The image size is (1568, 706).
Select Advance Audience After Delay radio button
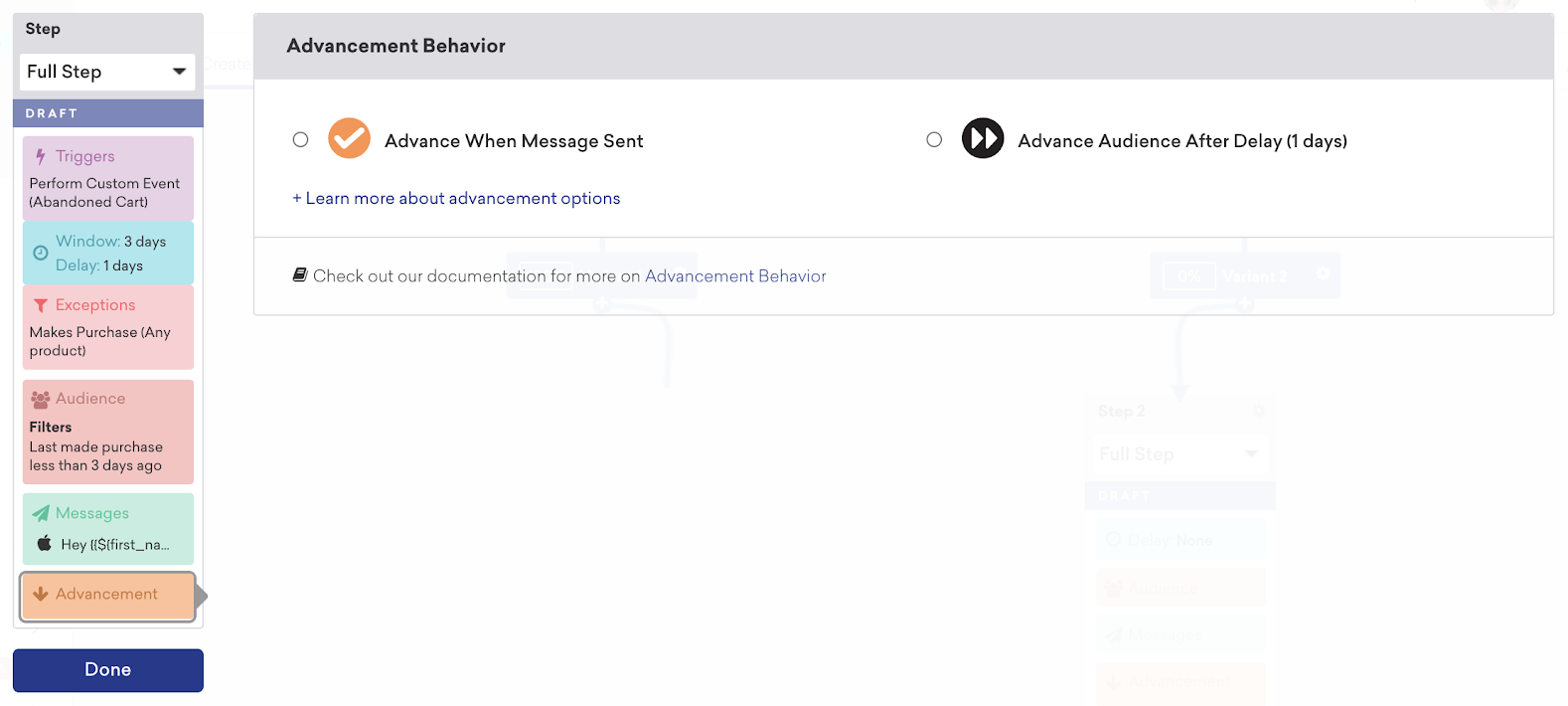(934, 140)
